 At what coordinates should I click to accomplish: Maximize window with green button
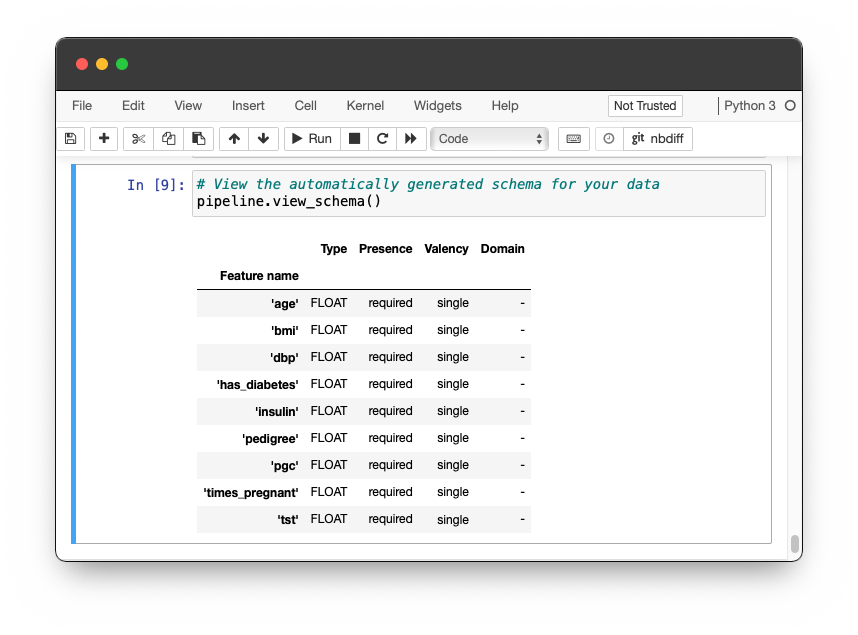pyautogui.click(x=122, y=64)
